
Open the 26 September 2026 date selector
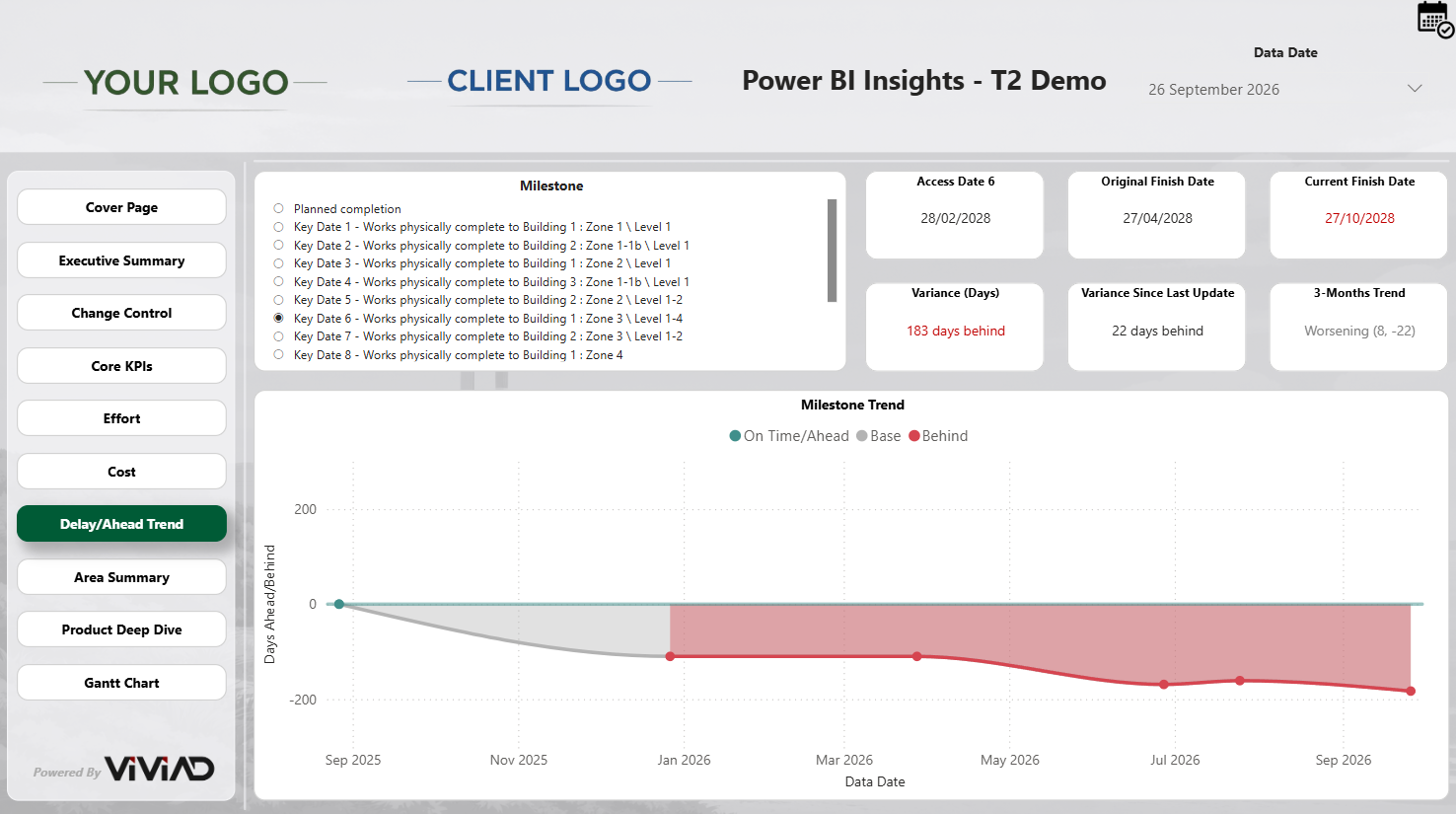tap(1213, 90)
